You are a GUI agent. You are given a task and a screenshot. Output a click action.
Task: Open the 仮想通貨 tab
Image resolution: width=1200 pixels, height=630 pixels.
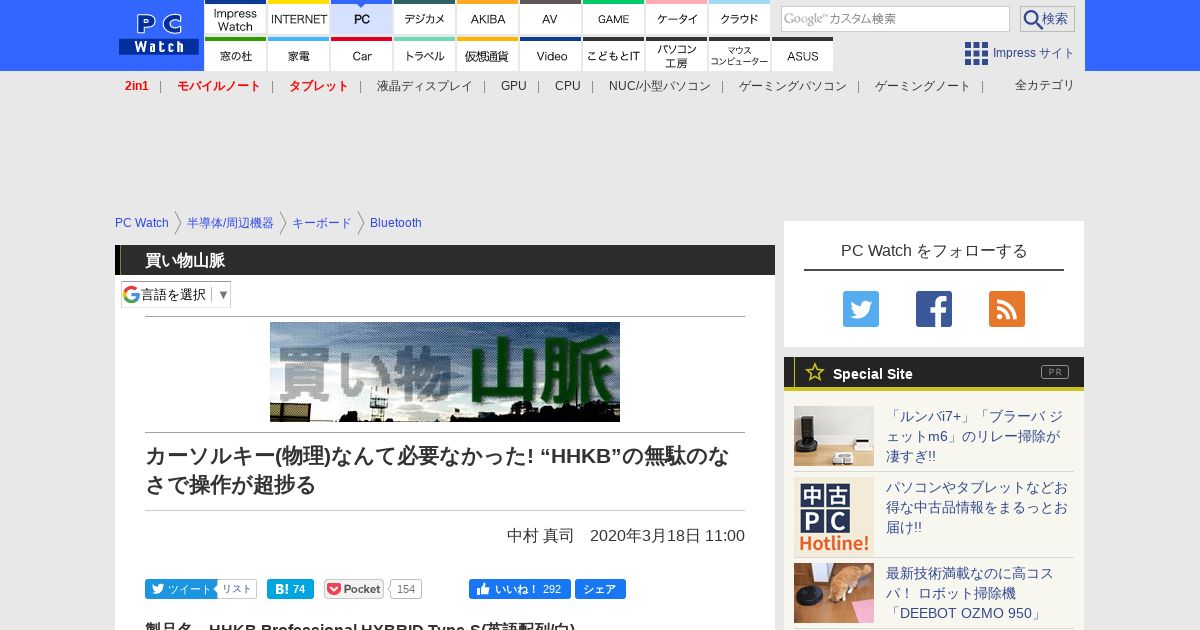pyautogui.click(x=488, y=55)
